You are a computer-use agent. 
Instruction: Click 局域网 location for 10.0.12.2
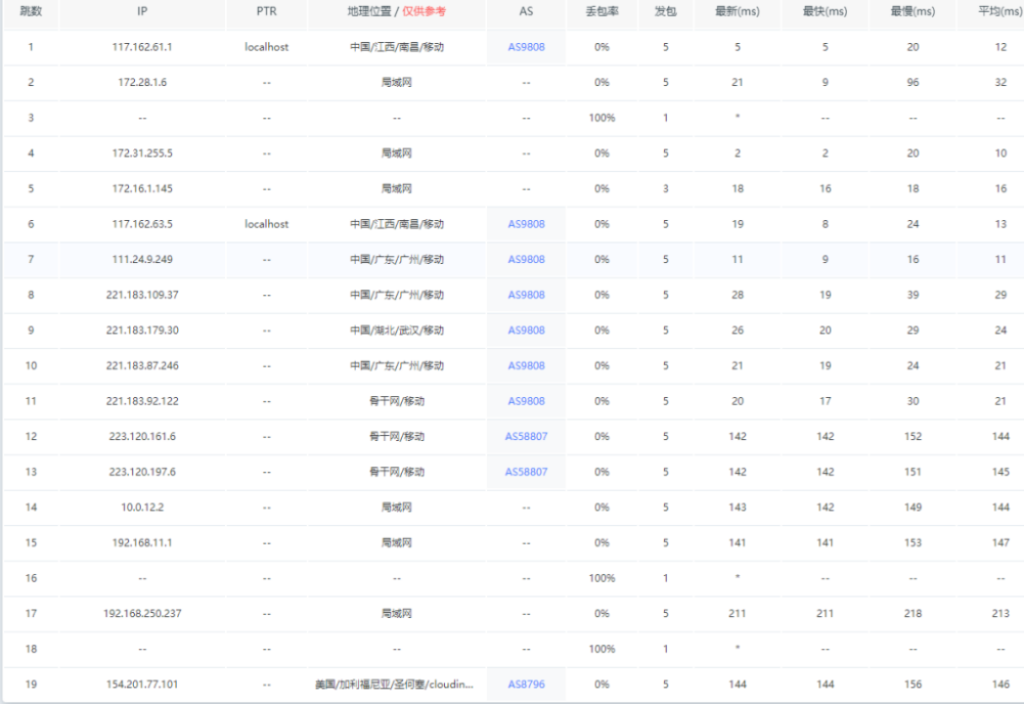pos(396,507)
